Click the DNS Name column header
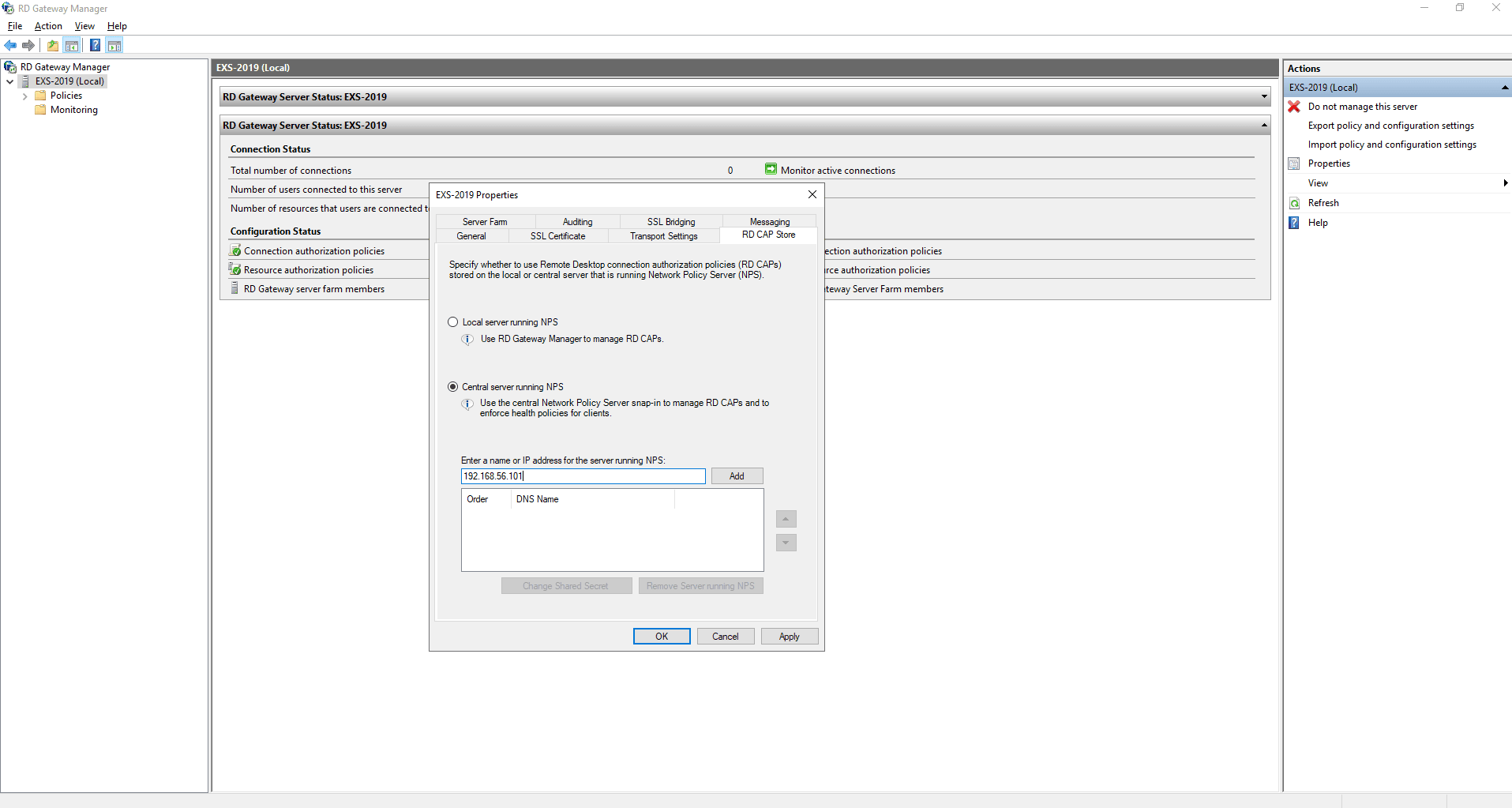1512x808 pixels. pos(593,499)
